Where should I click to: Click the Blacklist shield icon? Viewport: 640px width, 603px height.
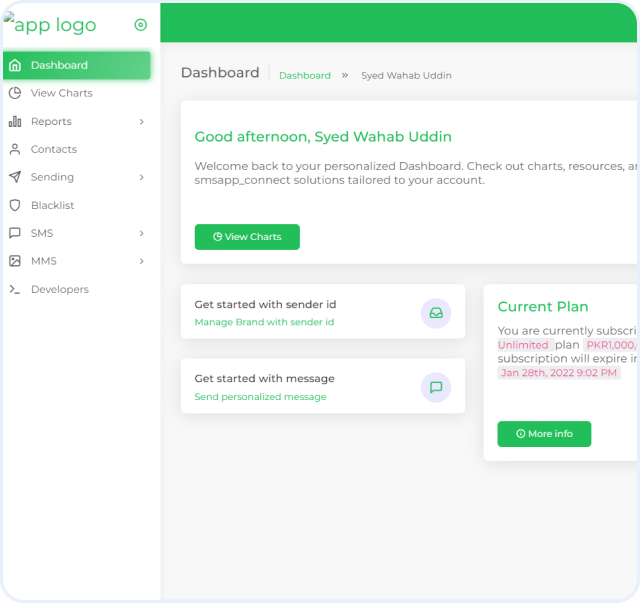click(x=15, y=205)
